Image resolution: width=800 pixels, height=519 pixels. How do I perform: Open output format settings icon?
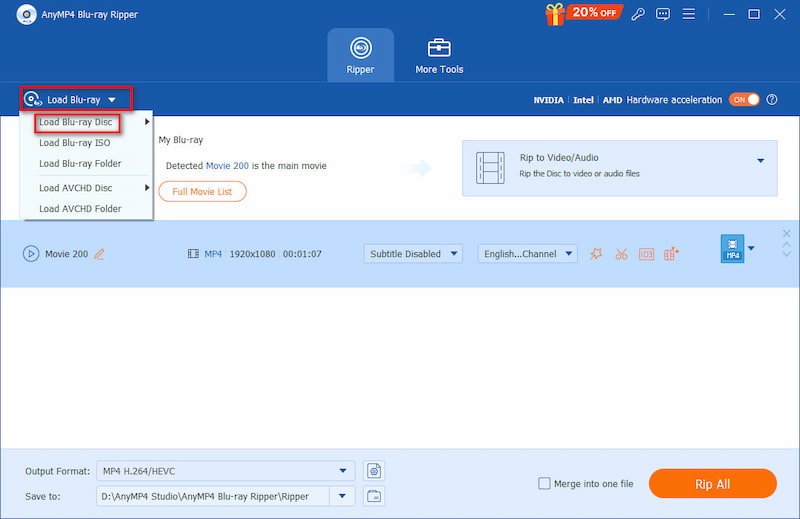point(374,471)
